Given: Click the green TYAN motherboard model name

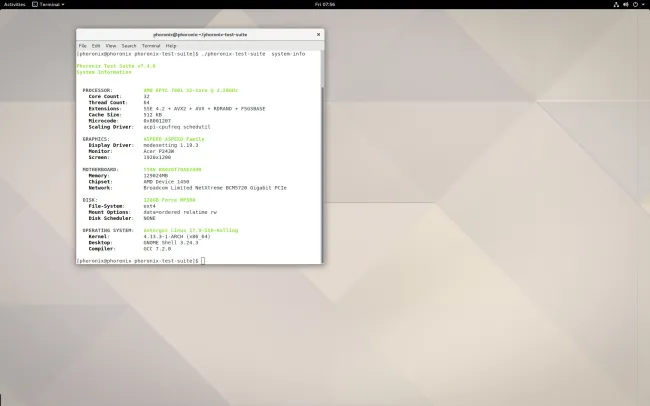Looking at the screenshot, I should point(172,170).
